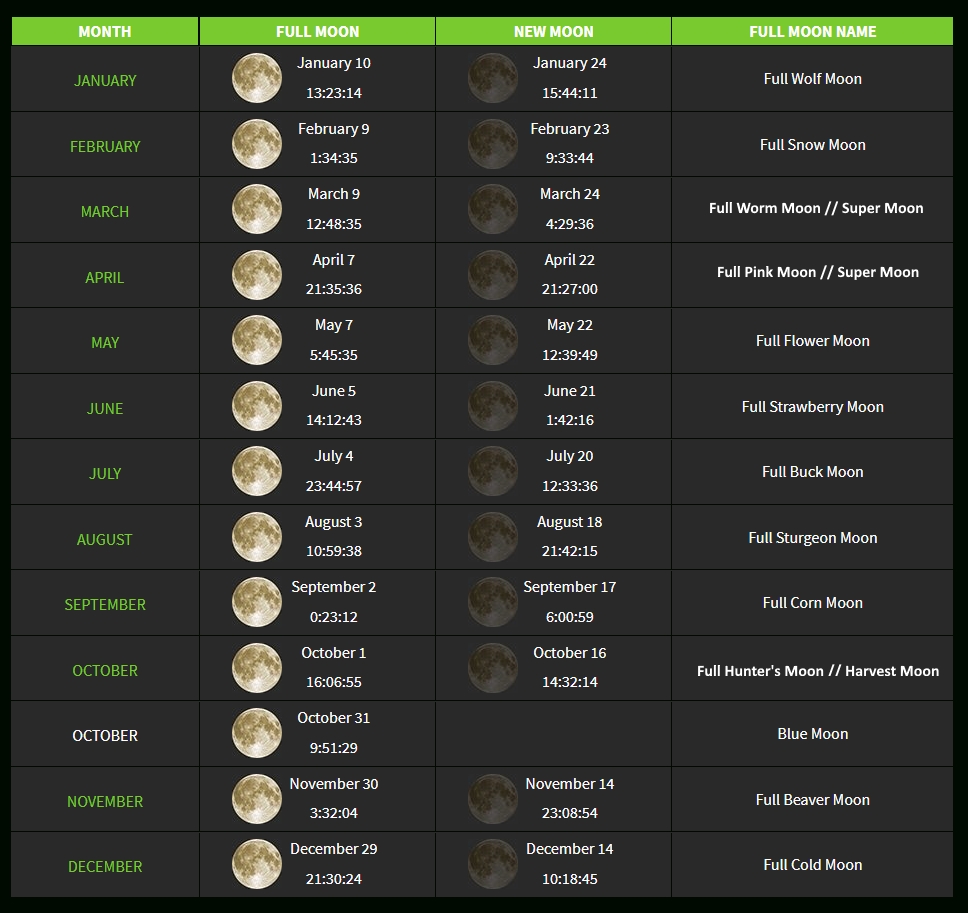Click the full moon icon for January 10
The image size is (968, 913).
click(257, 78)
